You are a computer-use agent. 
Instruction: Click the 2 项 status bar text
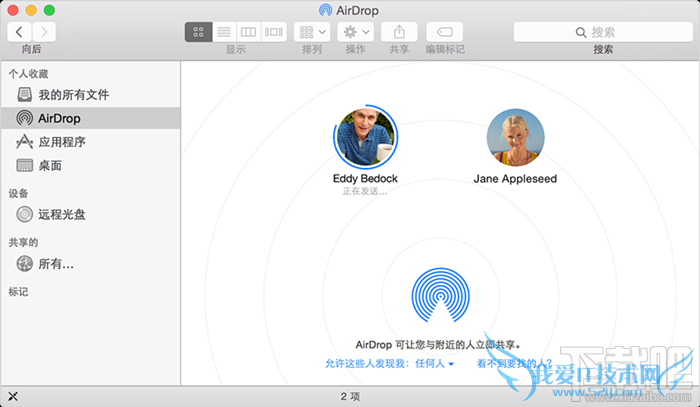click(350, 396)
